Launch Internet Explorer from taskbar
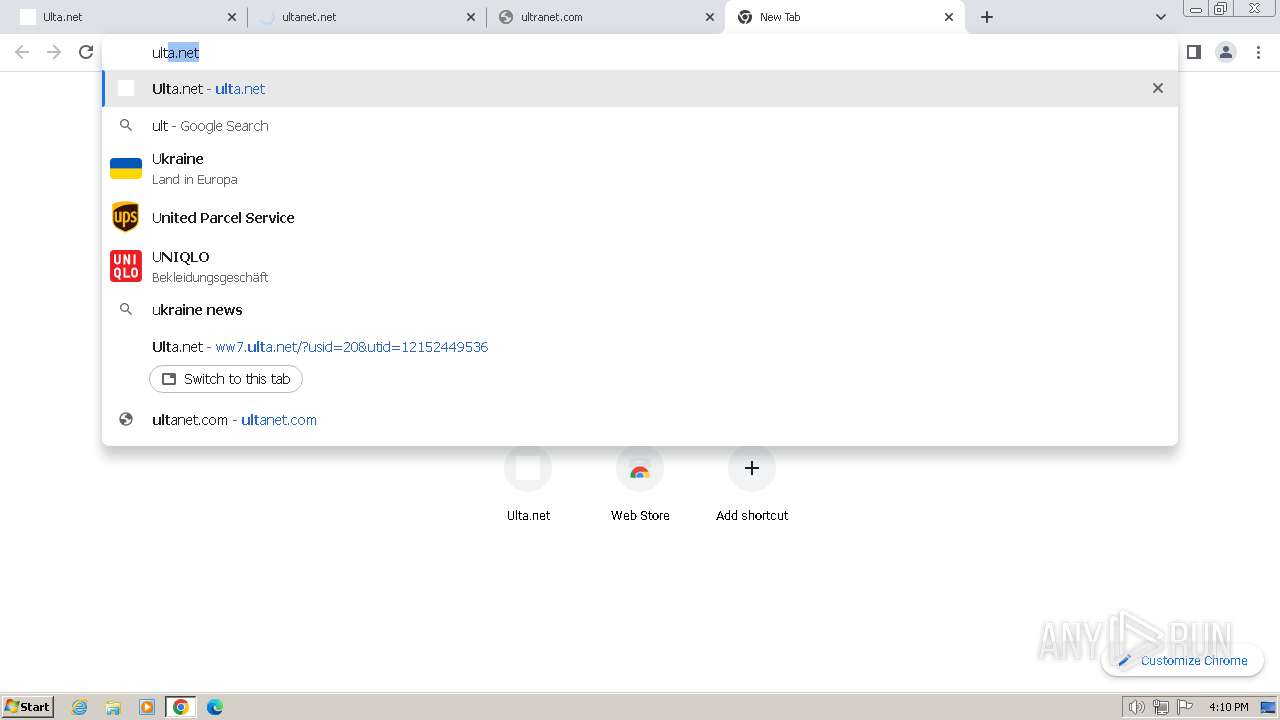The image size is (1280, 720). [80, 707]
